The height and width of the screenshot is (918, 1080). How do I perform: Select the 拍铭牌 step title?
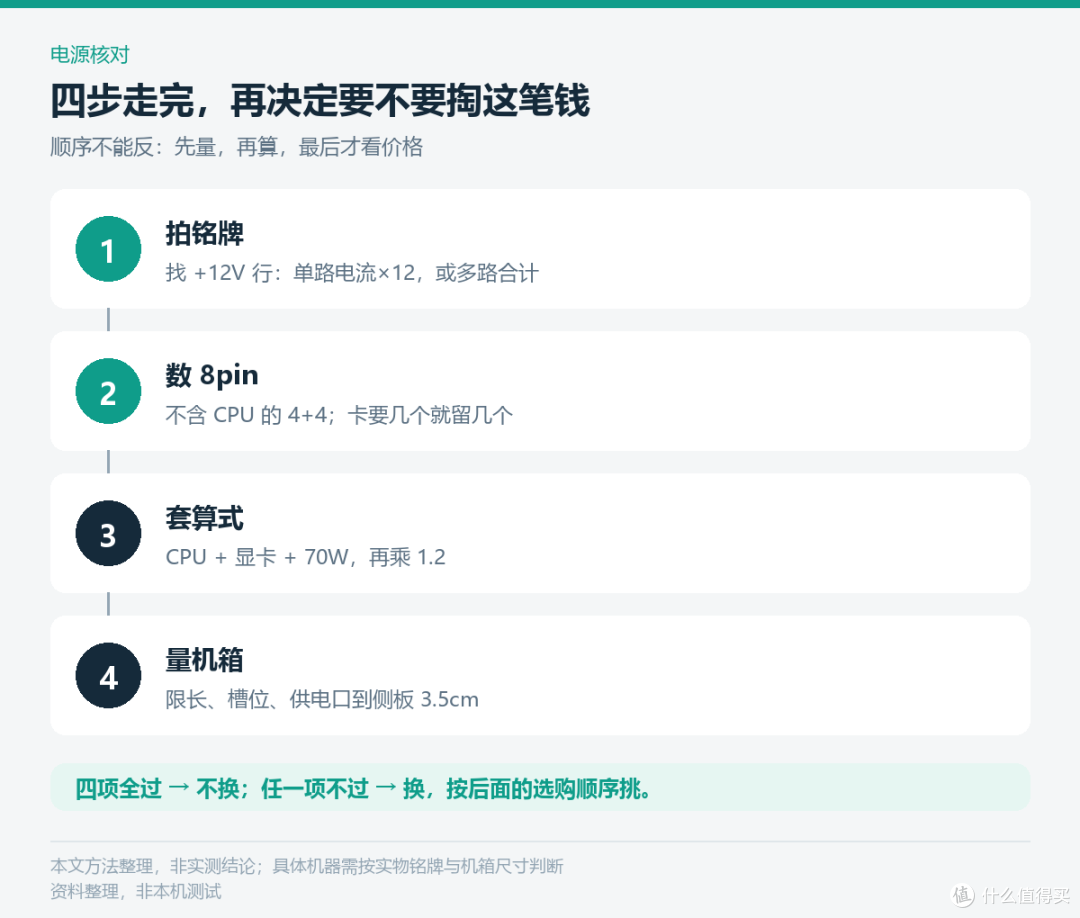tap(204, 233)
